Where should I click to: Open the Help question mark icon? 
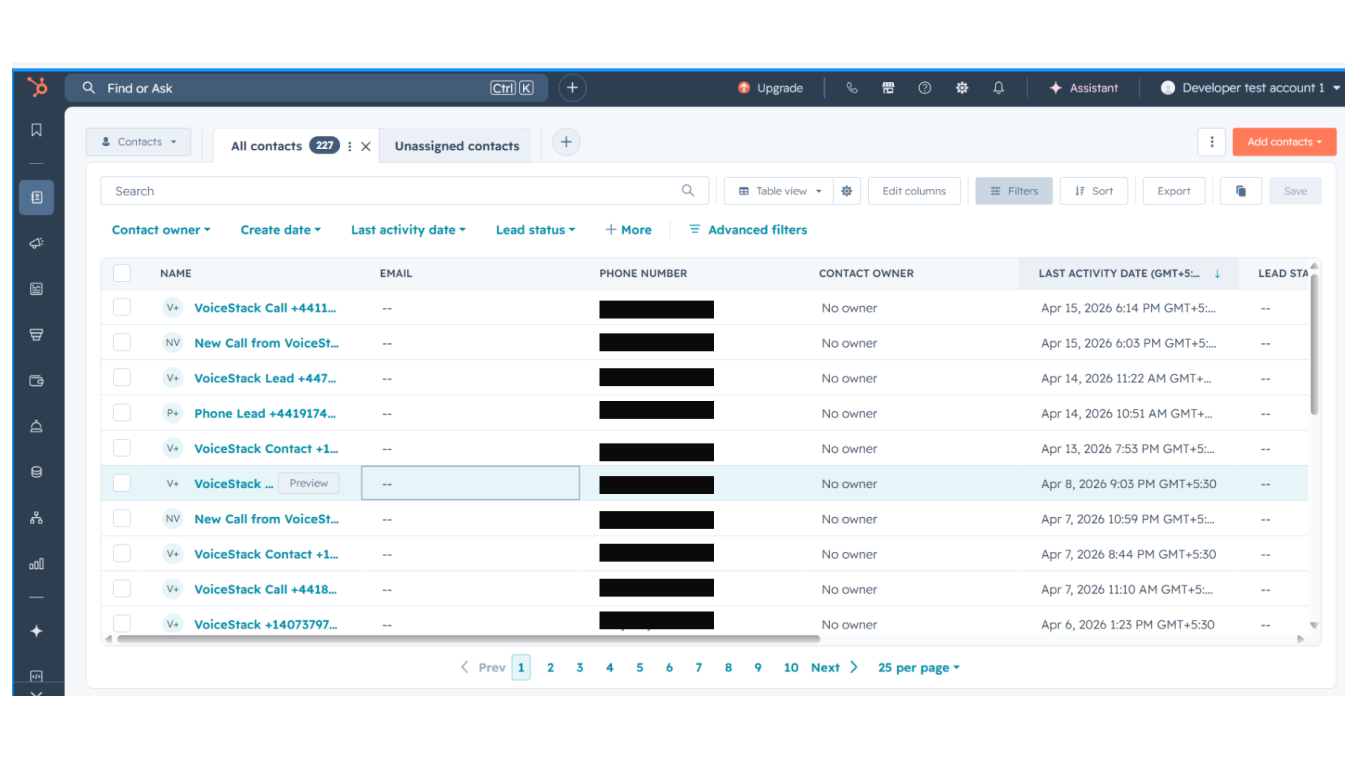[925, 88]
